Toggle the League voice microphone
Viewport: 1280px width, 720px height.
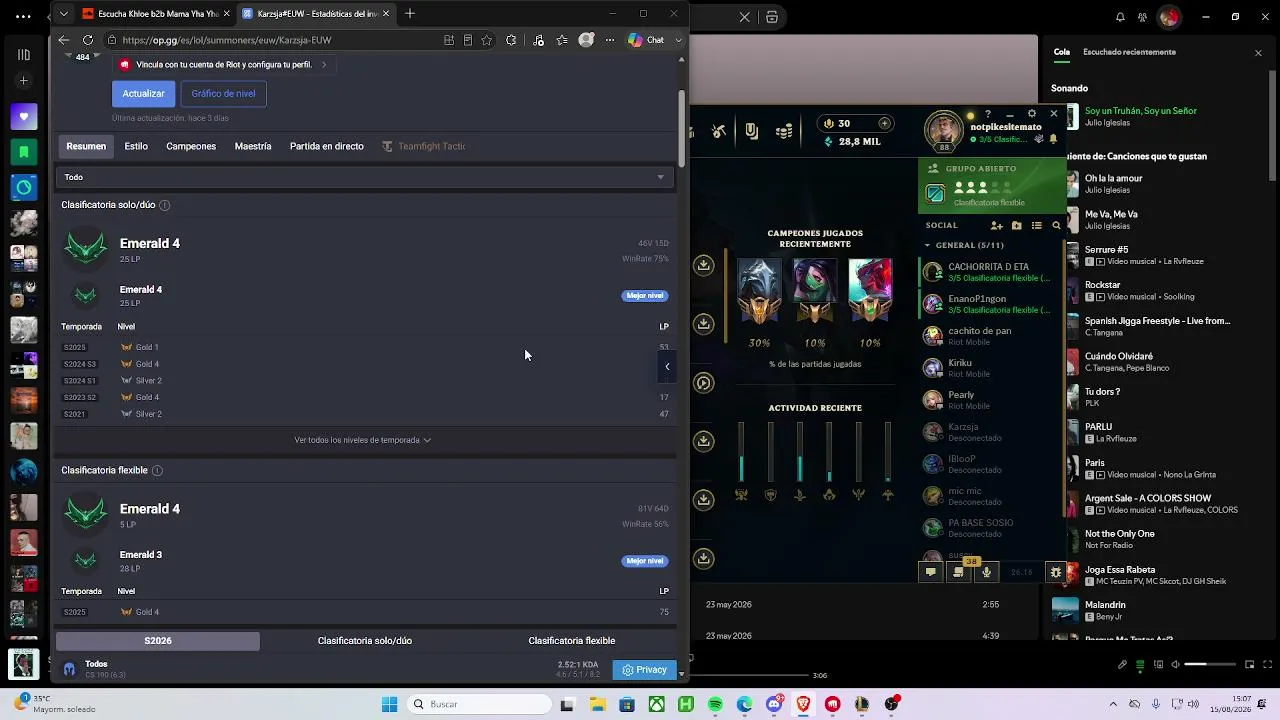coord(987,572)
